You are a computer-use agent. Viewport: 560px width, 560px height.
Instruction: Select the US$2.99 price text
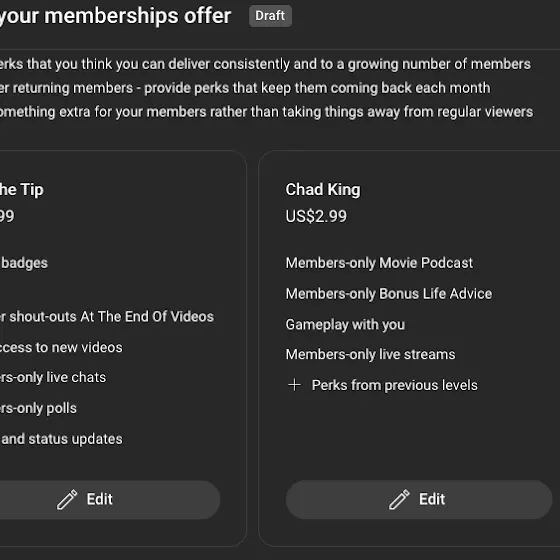pyautogui.click(x=316, y=216)
